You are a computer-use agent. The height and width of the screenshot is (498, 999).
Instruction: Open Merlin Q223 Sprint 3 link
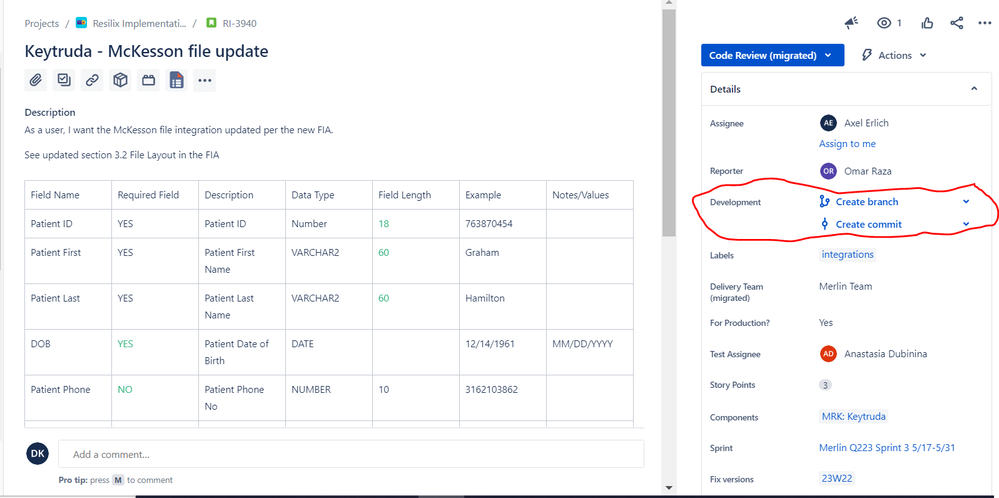click(887, 448)
